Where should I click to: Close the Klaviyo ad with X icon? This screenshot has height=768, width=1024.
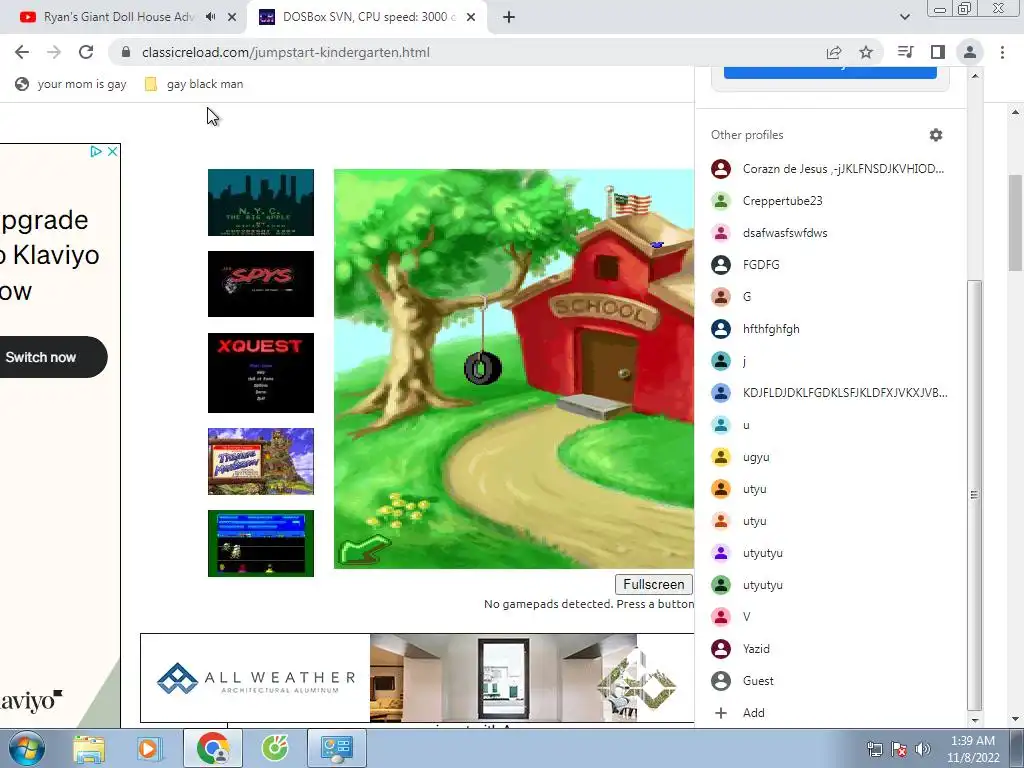[x=112, y=152]
